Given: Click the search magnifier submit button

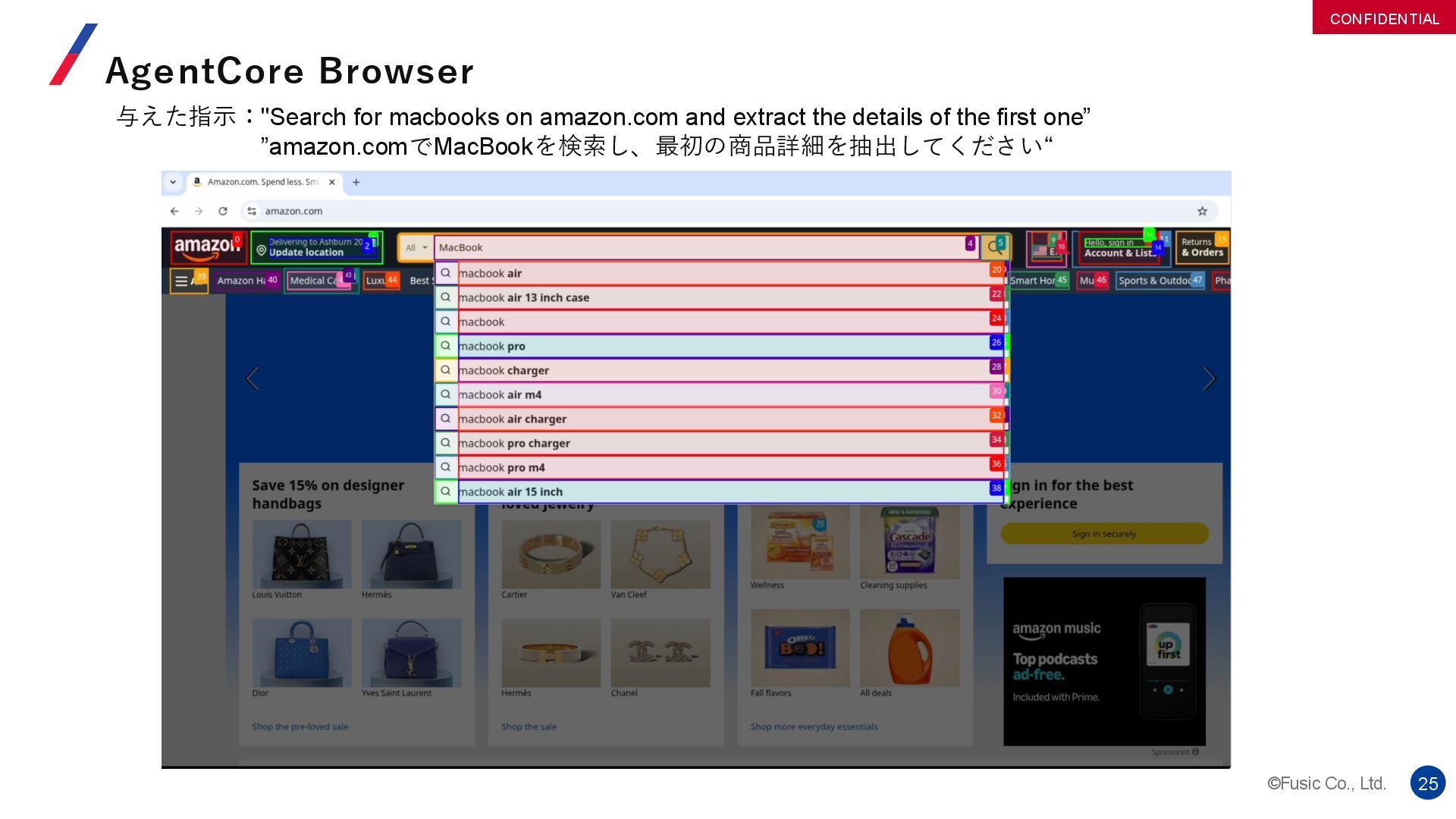Looking at the screenshot, I should click(x=995, y=248).
